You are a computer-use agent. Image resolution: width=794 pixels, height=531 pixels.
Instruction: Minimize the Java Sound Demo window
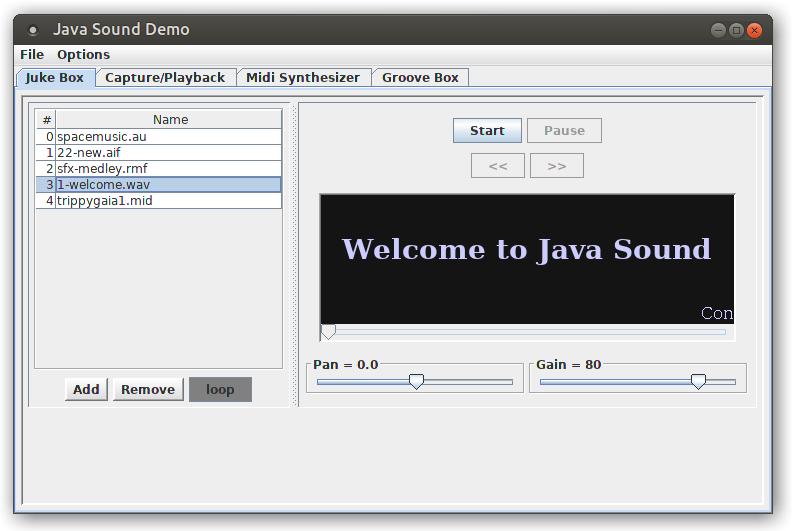[x=718, y=30]
